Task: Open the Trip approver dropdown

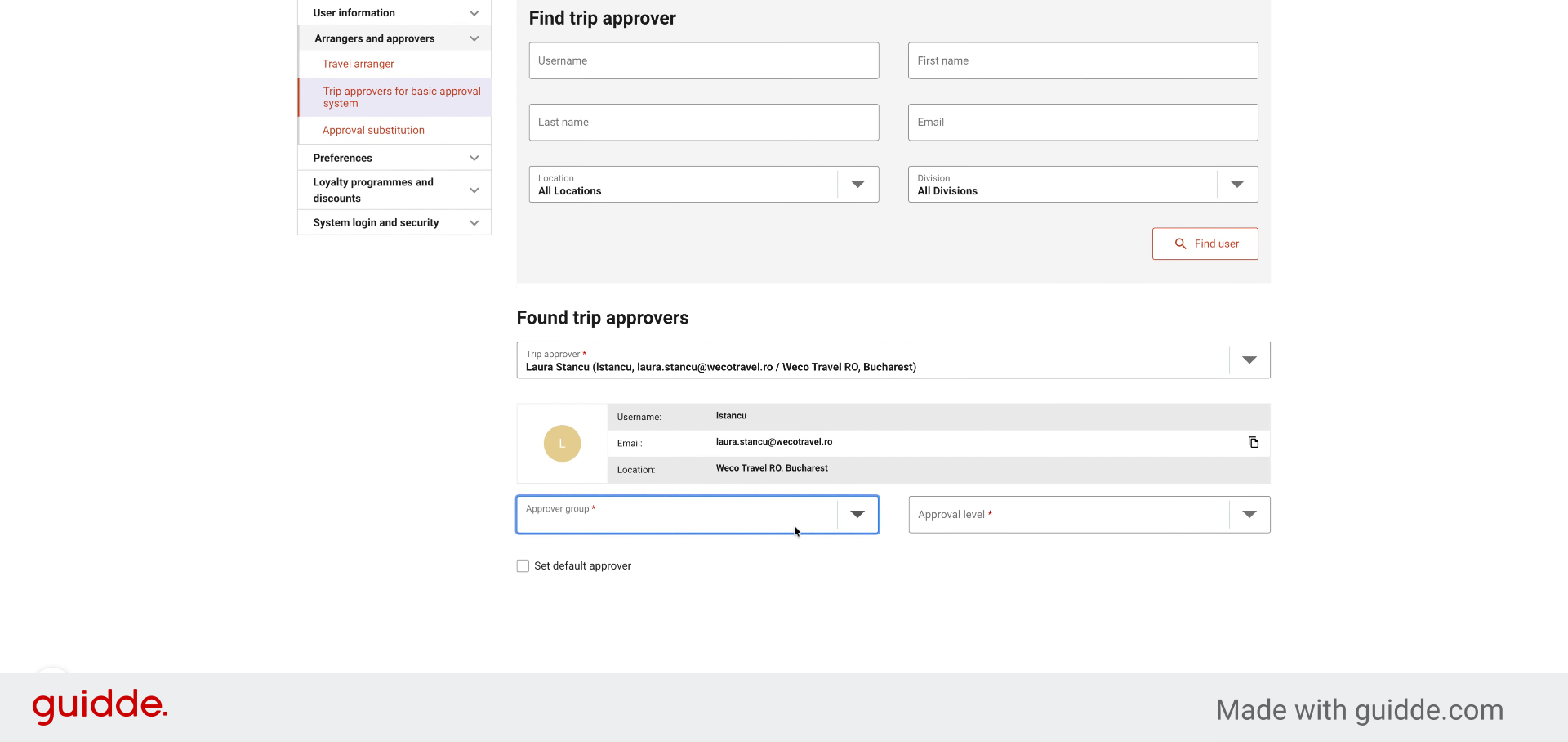Action: 893,360
